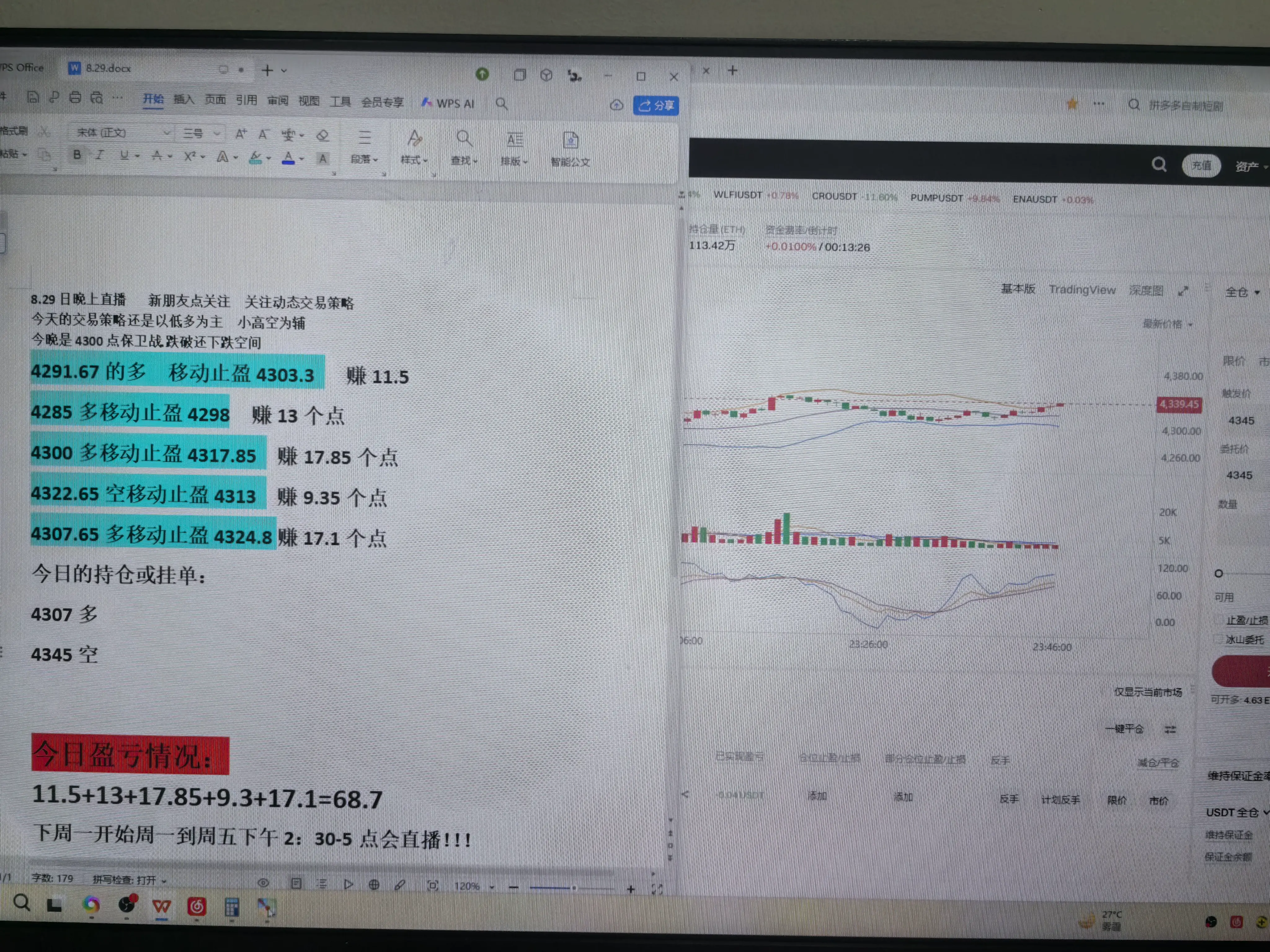1270x952 pixels.
Task: Open WPS Office from the taskbar
Action: click(x=161, y=906)
